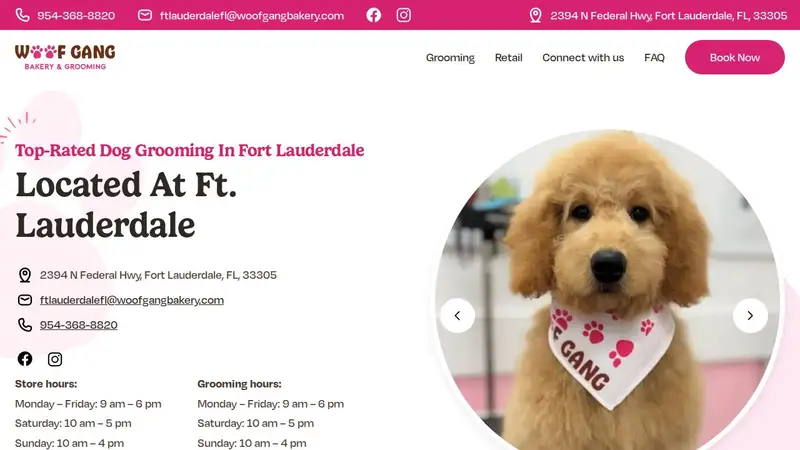Viewport: 800px width, 450px height.
Task: Show previous dog photo with left arrow
Action: click(457, 316)
